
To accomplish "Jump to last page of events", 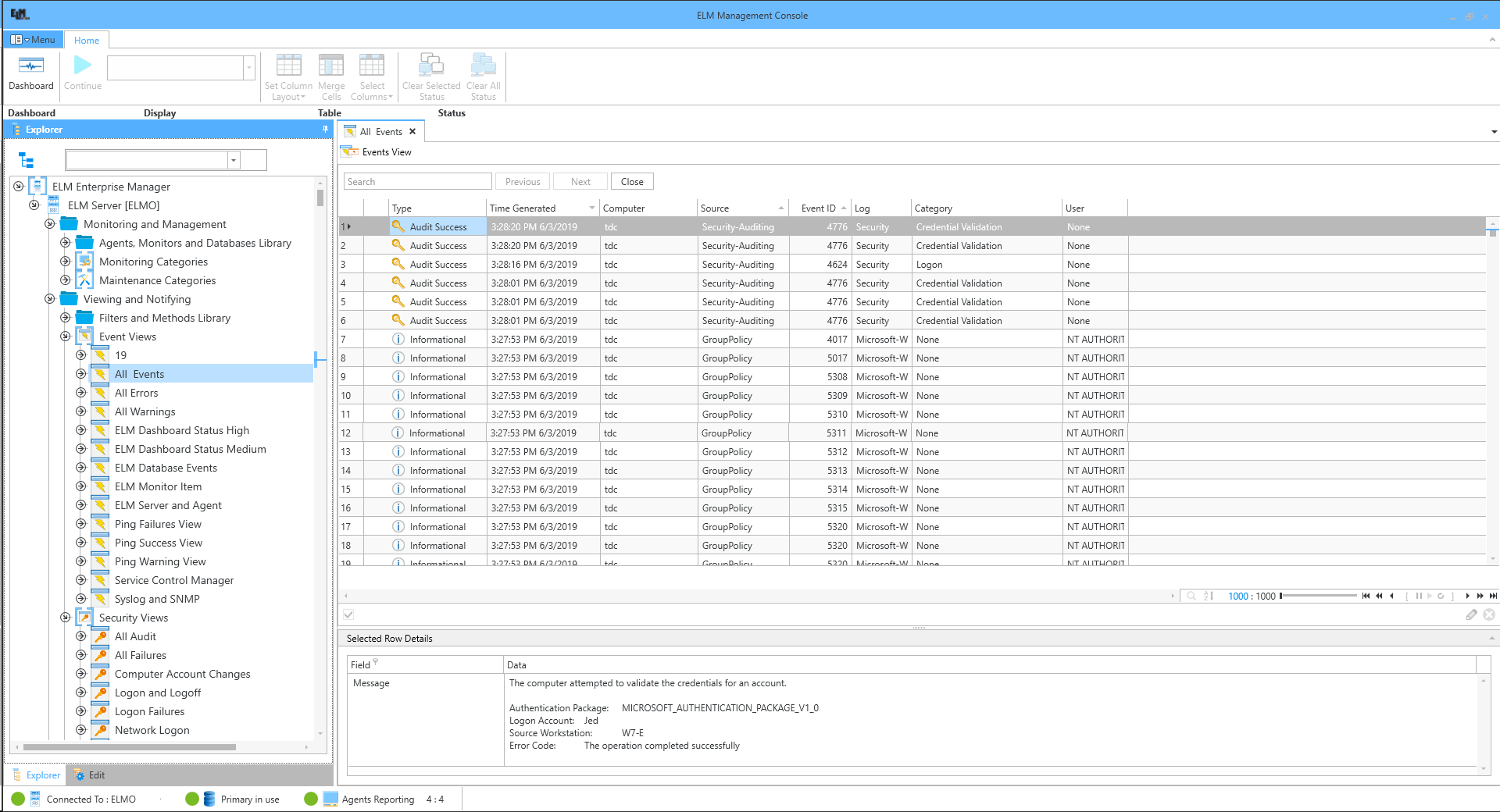I will (x=1493, y=596).
